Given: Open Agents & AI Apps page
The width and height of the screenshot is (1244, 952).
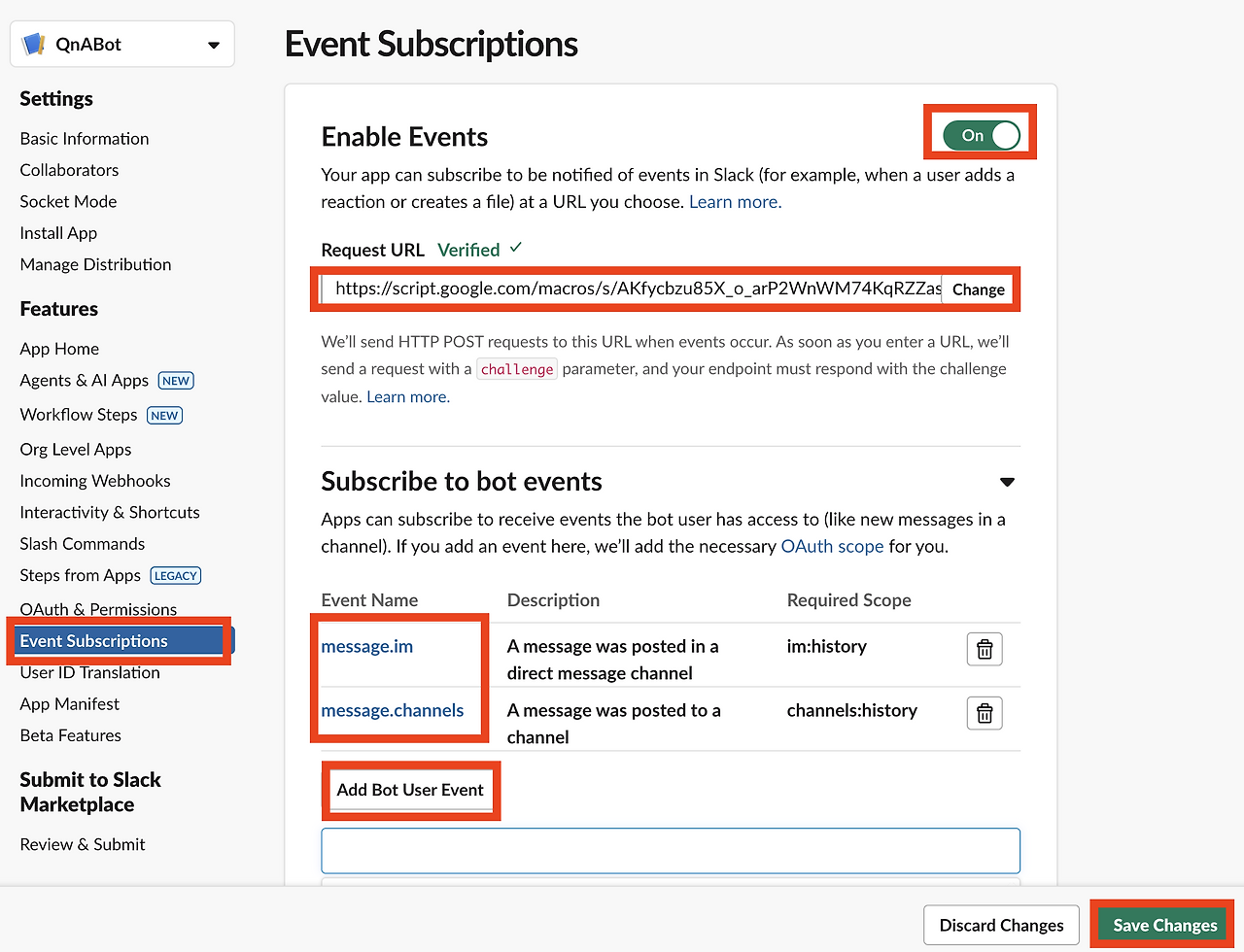Looking at the screenshot, I should pyautogui.click(x=85, y=381).
